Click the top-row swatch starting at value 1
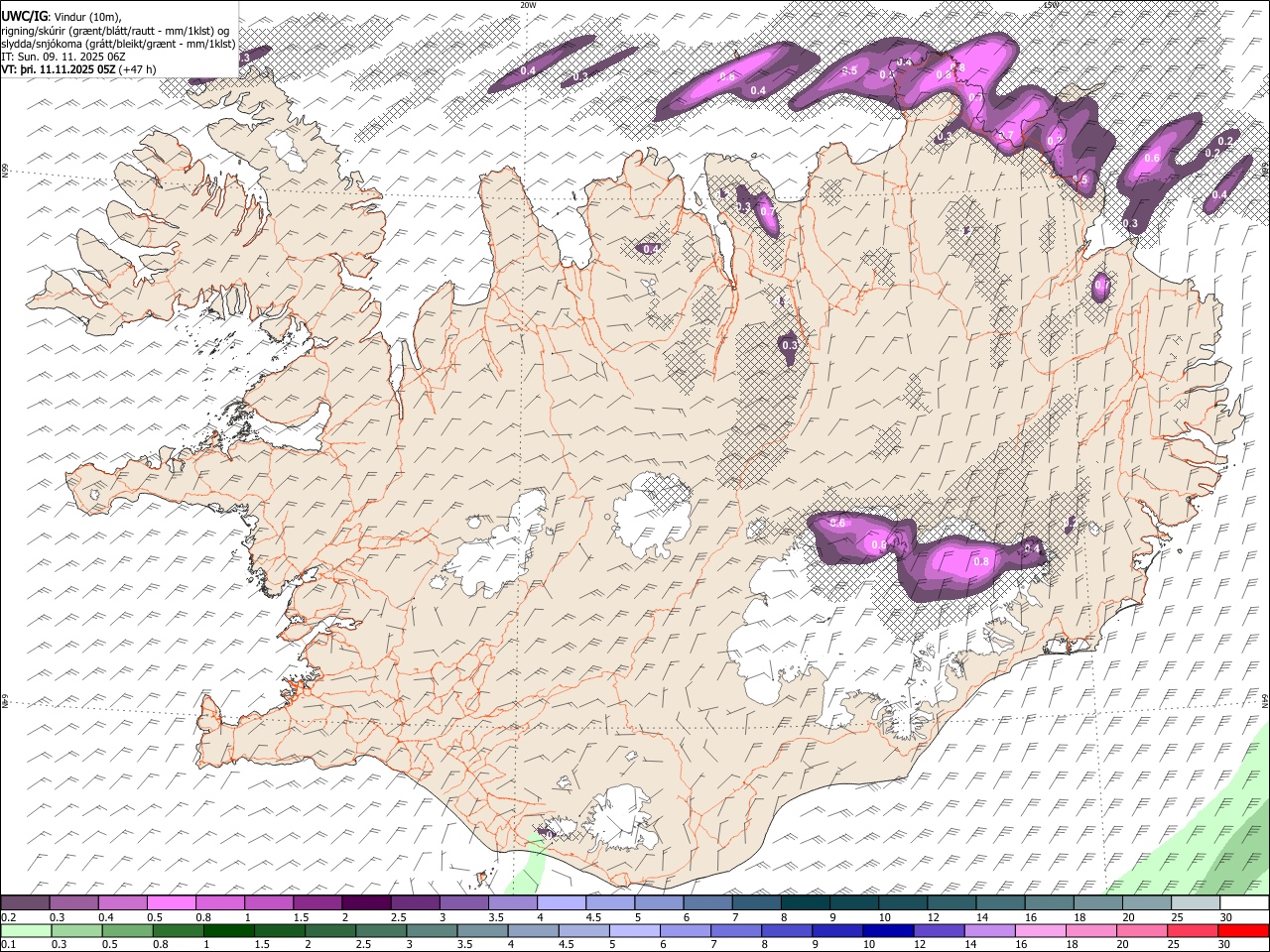The height and width of the screenshot is (952, 1270). pyautogui.click(x=269, y=902)
